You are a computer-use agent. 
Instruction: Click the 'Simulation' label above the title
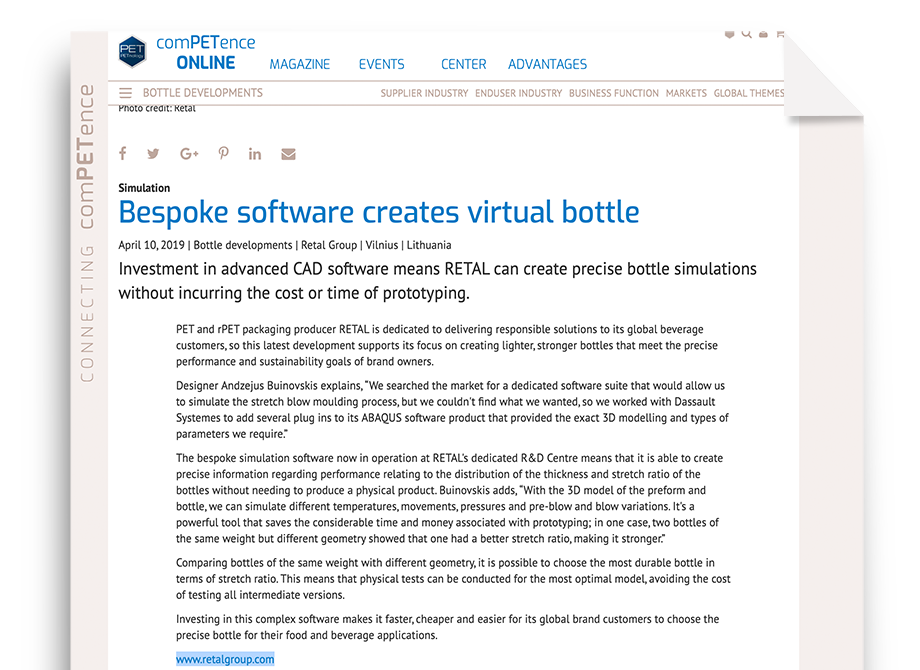click(x=144, y=188)
